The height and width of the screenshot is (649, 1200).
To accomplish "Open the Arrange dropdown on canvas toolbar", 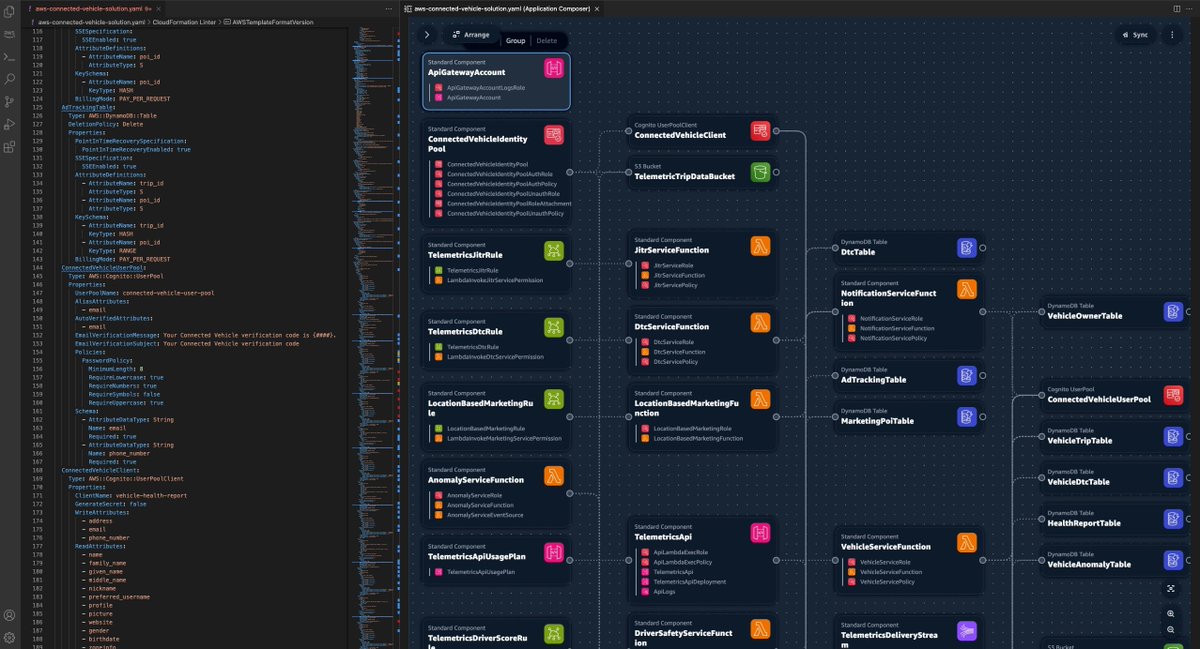I will [470, 35].
